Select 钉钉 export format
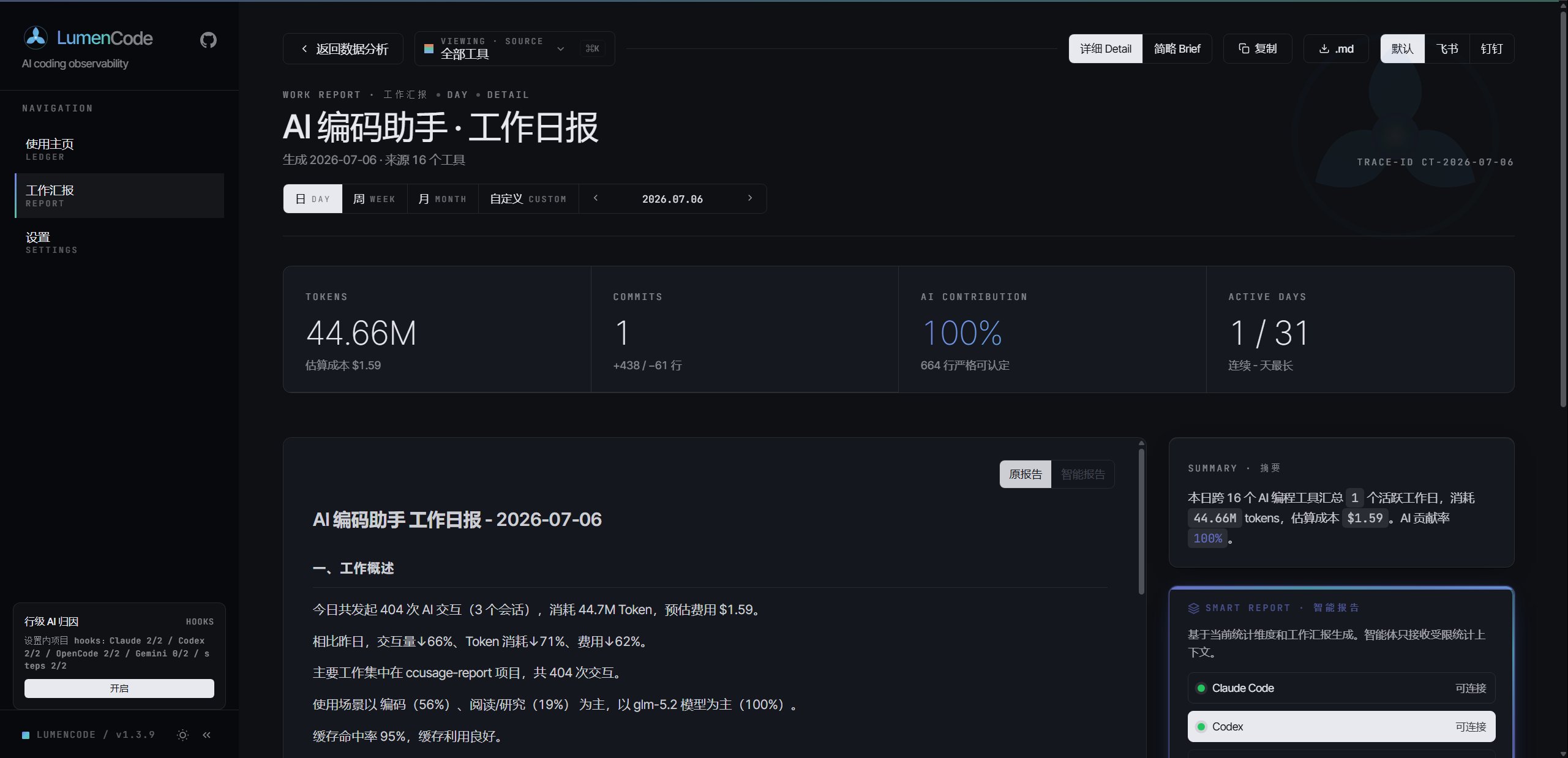The width and height of the screenshot is (1568, 758). [x=1491, y=48]
